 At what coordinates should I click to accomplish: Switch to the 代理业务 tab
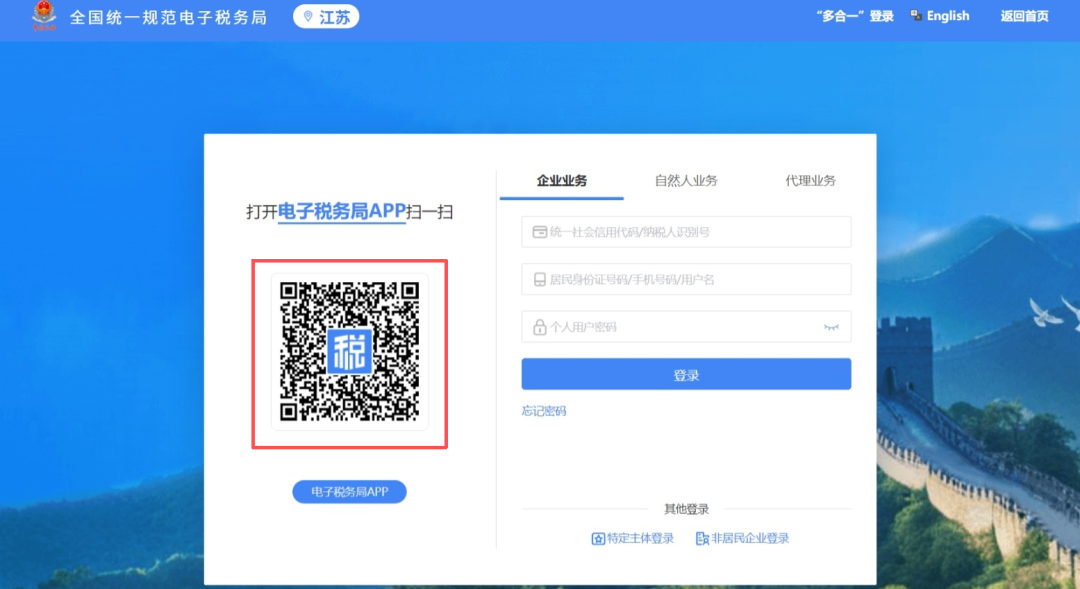tap(810, 181)
